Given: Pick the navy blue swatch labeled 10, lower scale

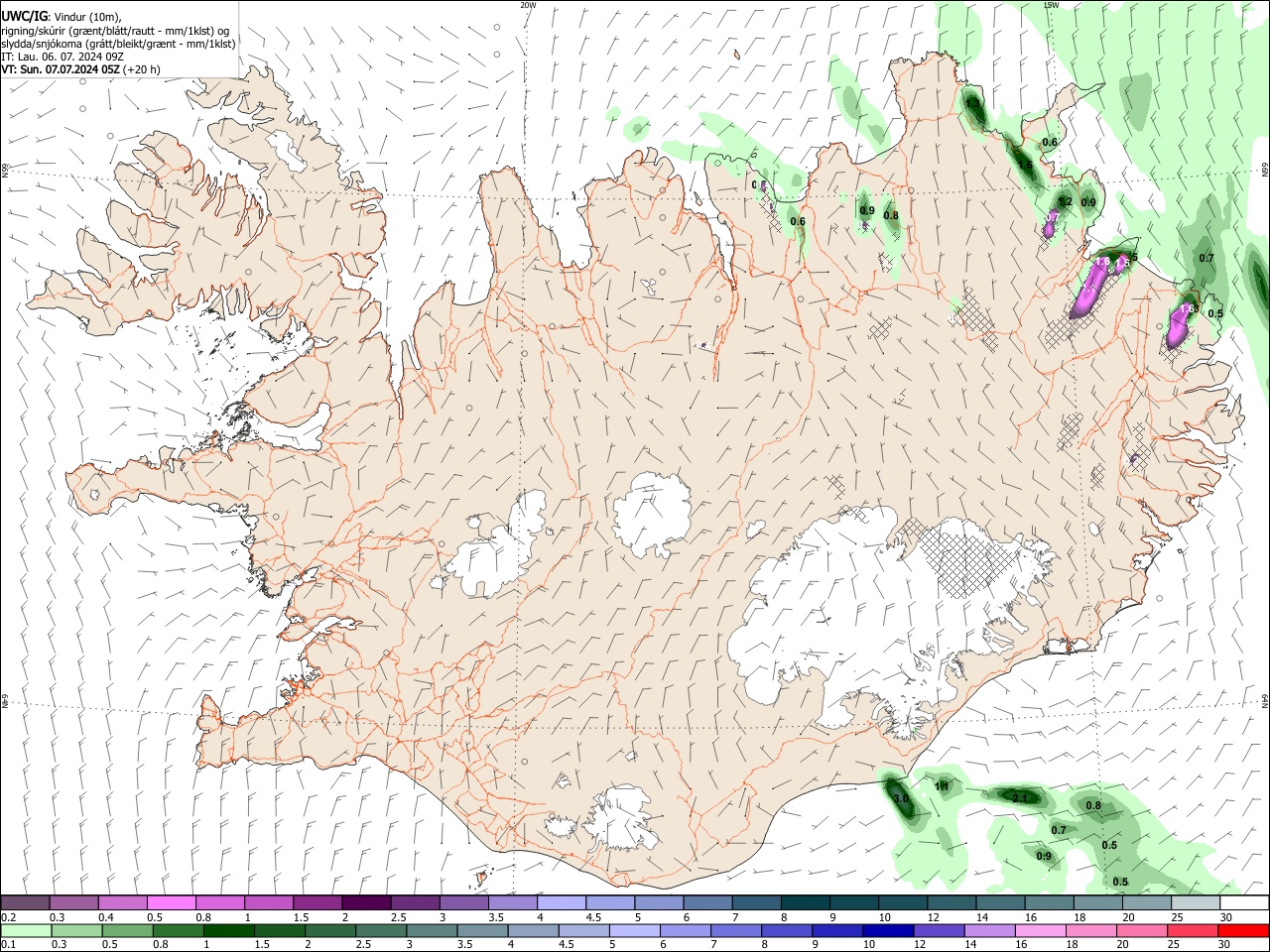Looking at the screenshot, I should pyautogui.click(x=886, y=930).
